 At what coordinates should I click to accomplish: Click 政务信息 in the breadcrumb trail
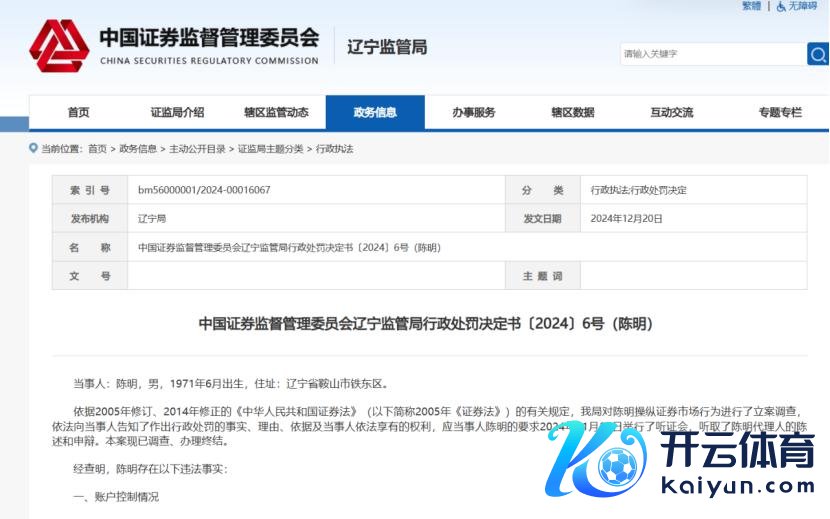coord(138,149)
